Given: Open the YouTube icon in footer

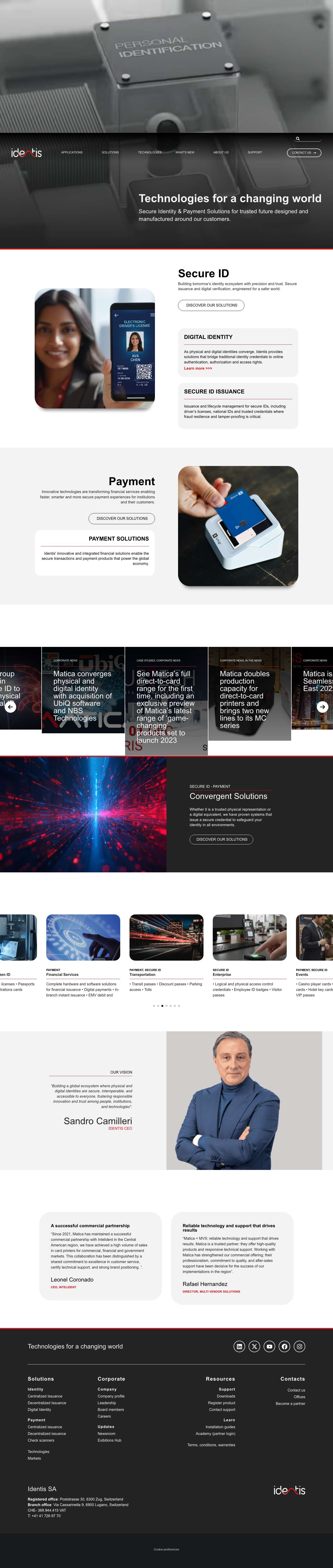Looking at the screenshot, I should (269, 1346).
